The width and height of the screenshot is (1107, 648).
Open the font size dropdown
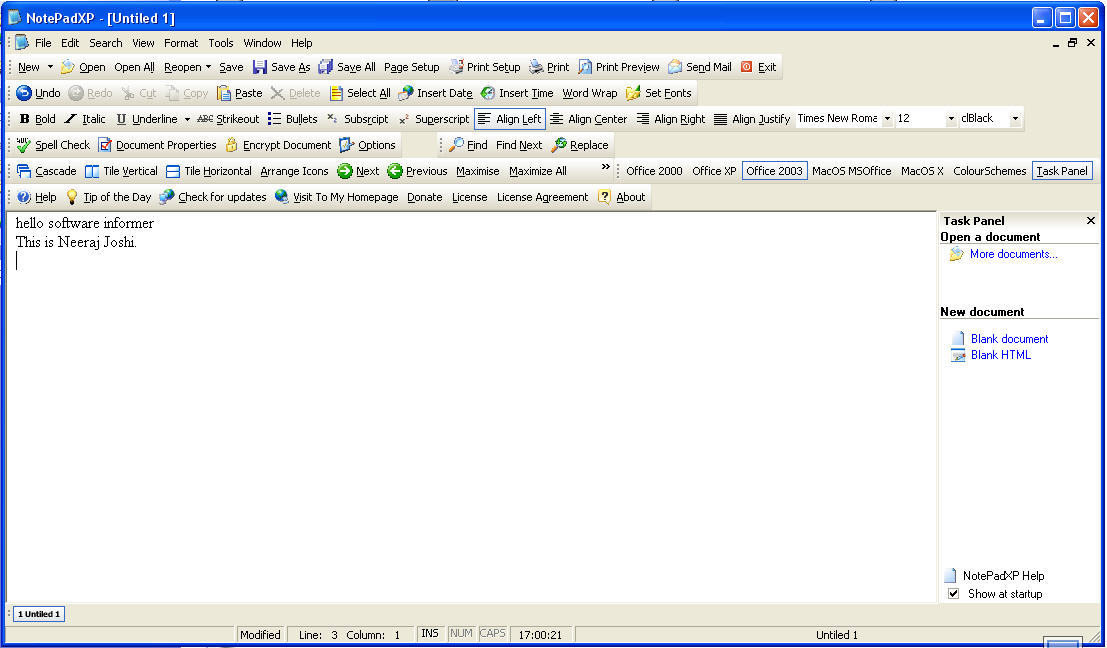[950, 119]
